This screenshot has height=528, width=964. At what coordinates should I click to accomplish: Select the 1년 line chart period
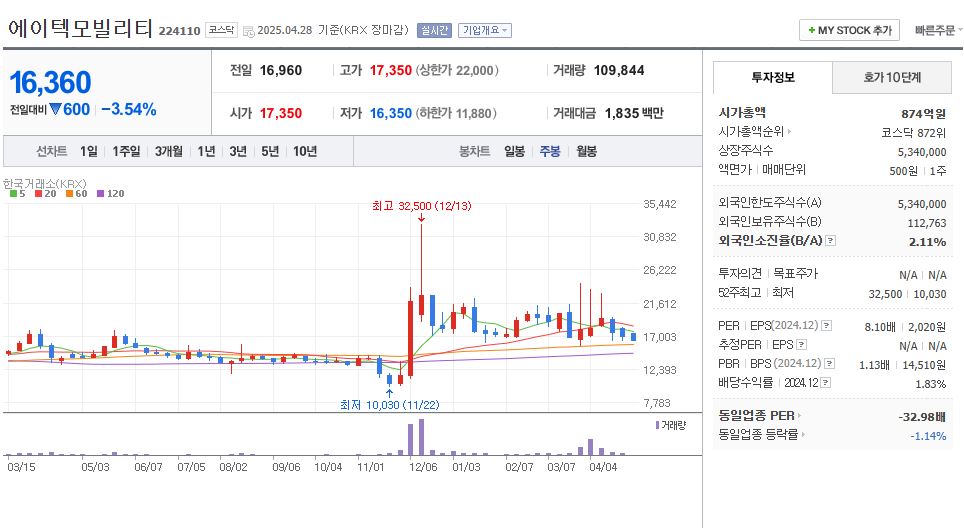point(206,151)
